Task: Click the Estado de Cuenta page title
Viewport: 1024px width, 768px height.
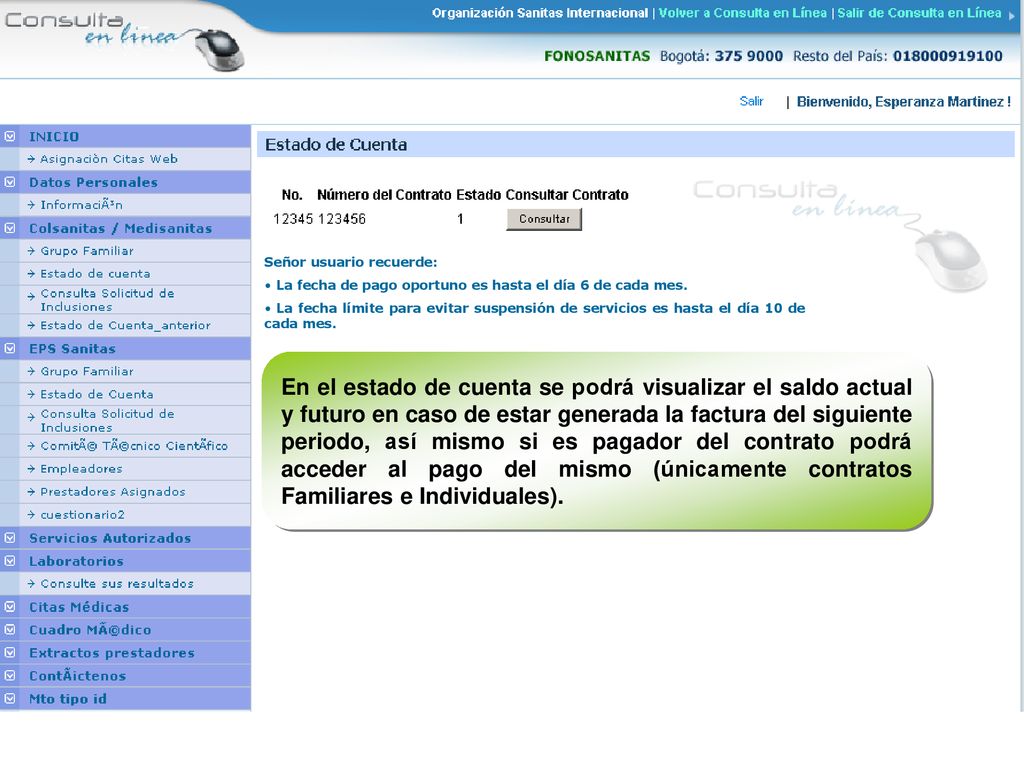Action: 336,144
